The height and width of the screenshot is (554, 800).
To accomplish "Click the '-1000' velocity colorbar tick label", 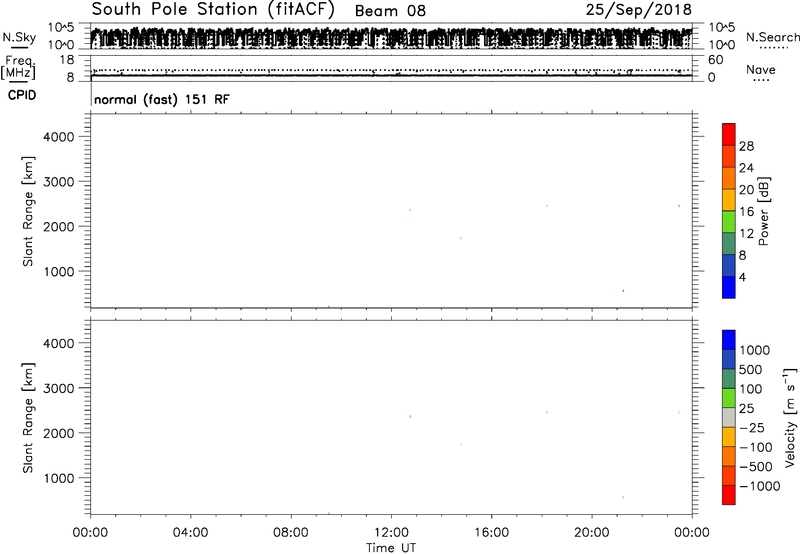I will click(759, 486).
